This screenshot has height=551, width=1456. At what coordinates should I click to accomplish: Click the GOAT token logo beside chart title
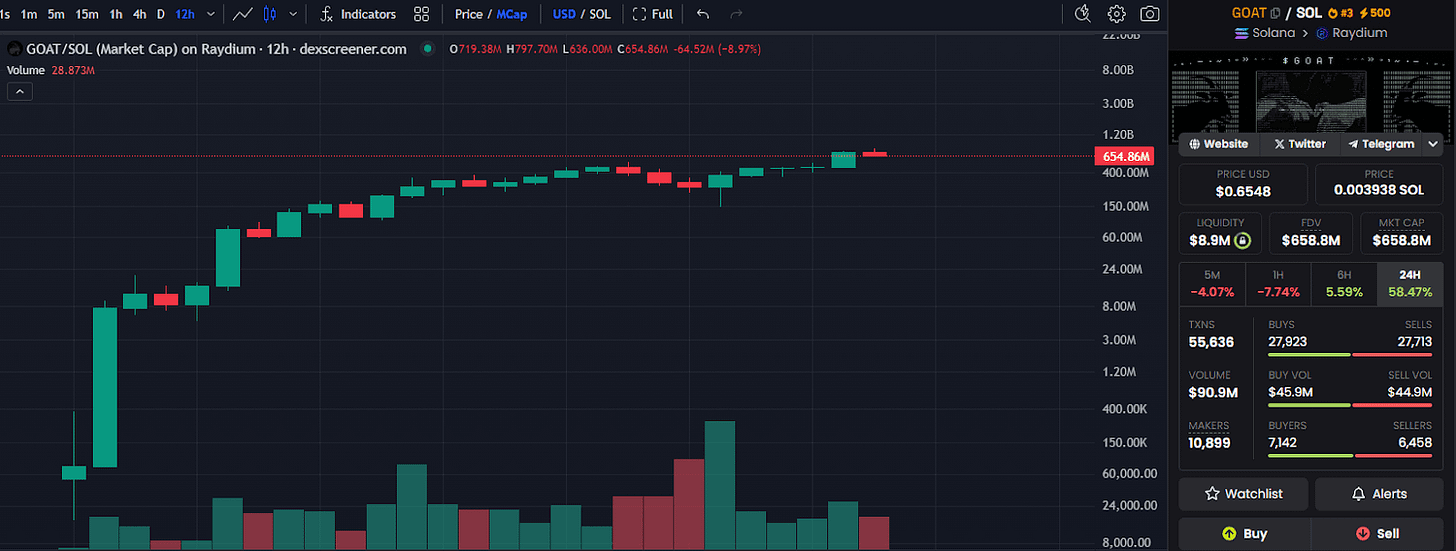[14, 48]
